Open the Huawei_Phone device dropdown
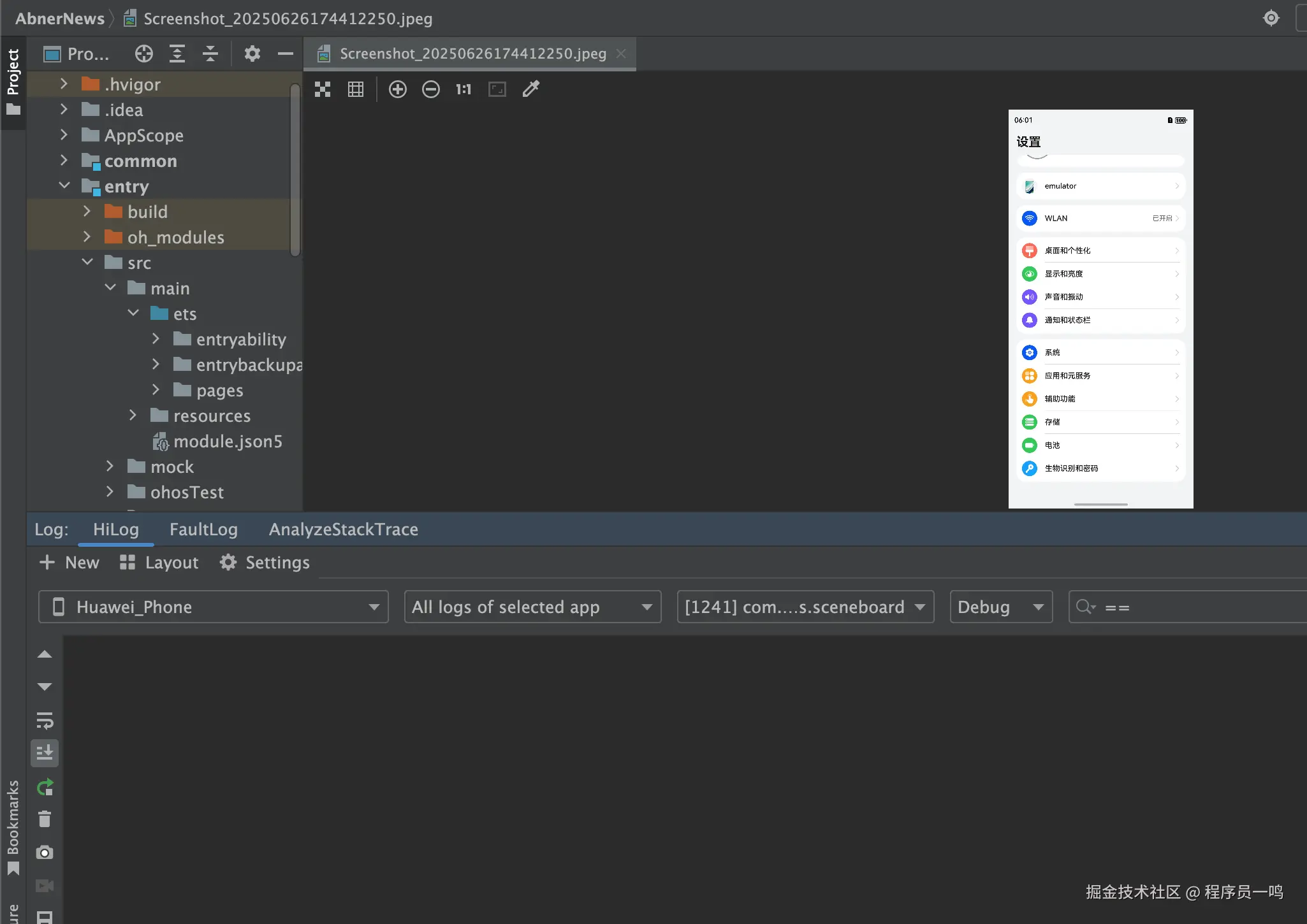The image size is (1307, 924). pyautogui.click(x=214, y=607)
